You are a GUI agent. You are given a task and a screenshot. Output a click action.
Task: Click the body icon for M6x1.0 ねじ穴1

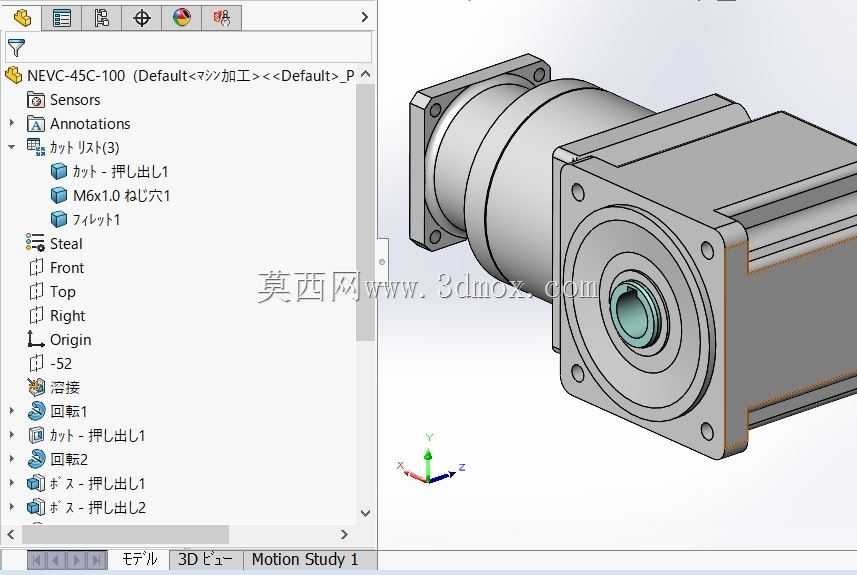point(59,195)
